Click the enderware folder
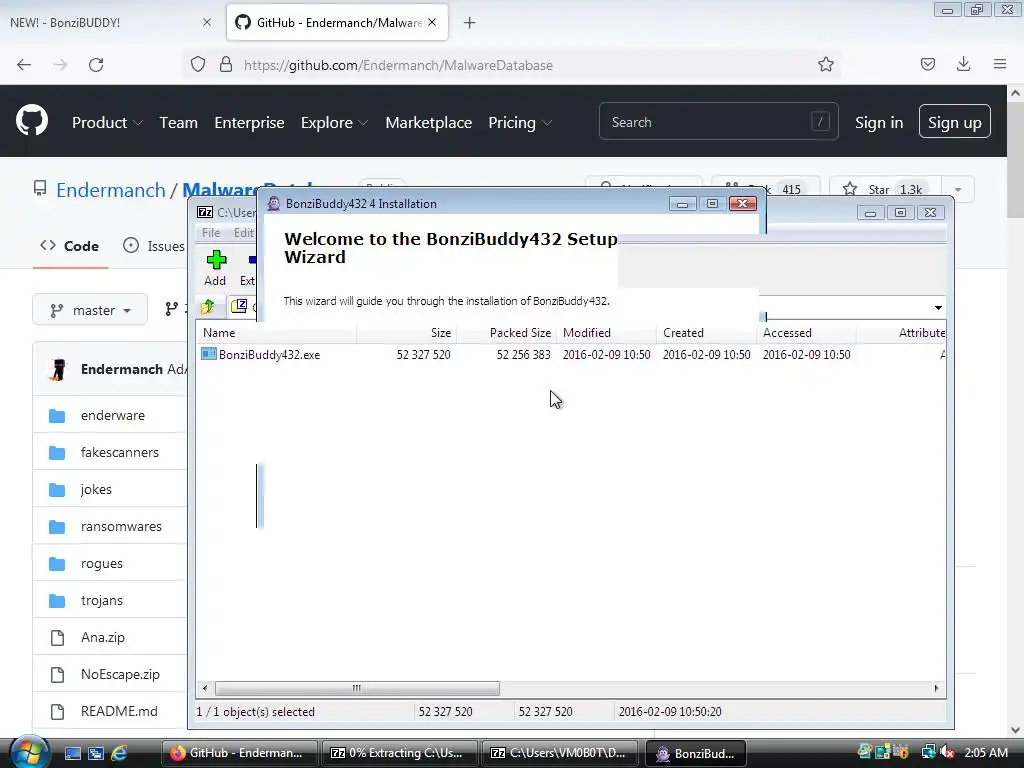The height and width of the screenshot is (768, 1024). pos(113,415)
